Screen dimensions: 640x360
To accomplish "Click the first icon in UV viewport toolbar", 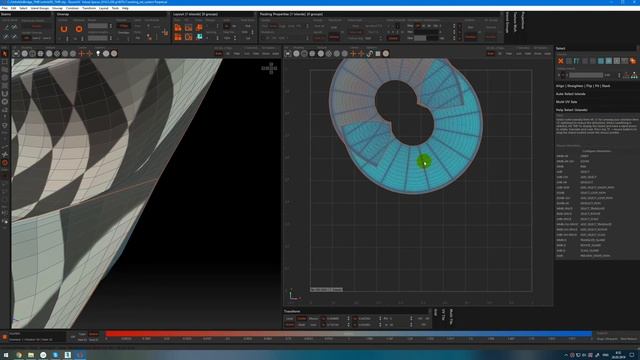I will pos(288,53).
